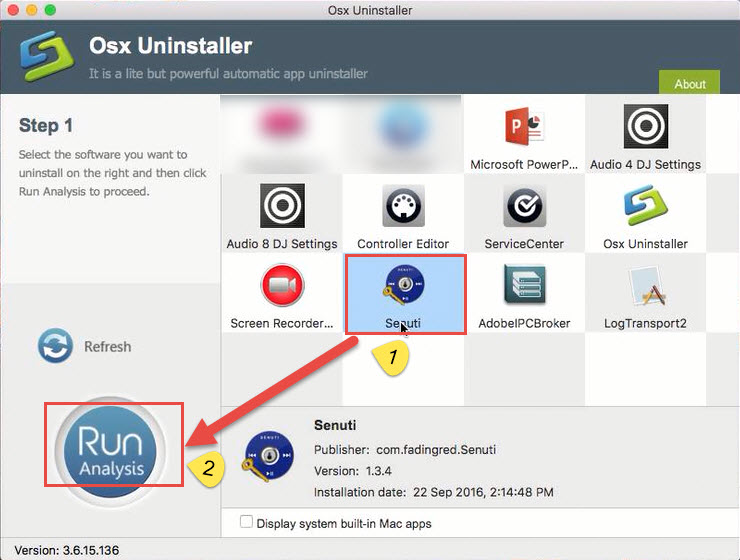The width and height of the screenshot is (740, 560).
Task: Close the Osx Uninstaller window
Action: click(13, 10)
